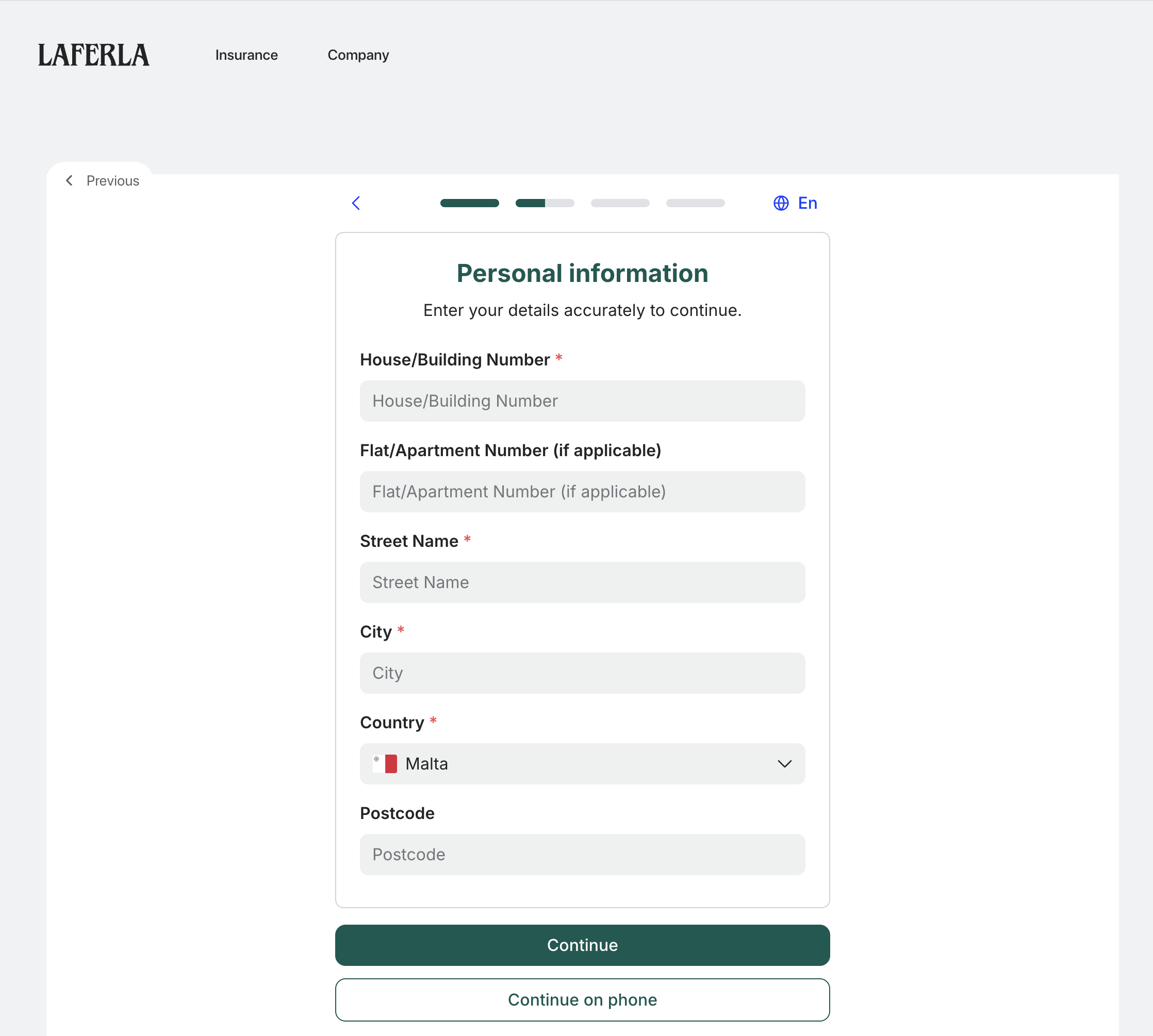Click the Malta flag icon

(x=385, y=764)
